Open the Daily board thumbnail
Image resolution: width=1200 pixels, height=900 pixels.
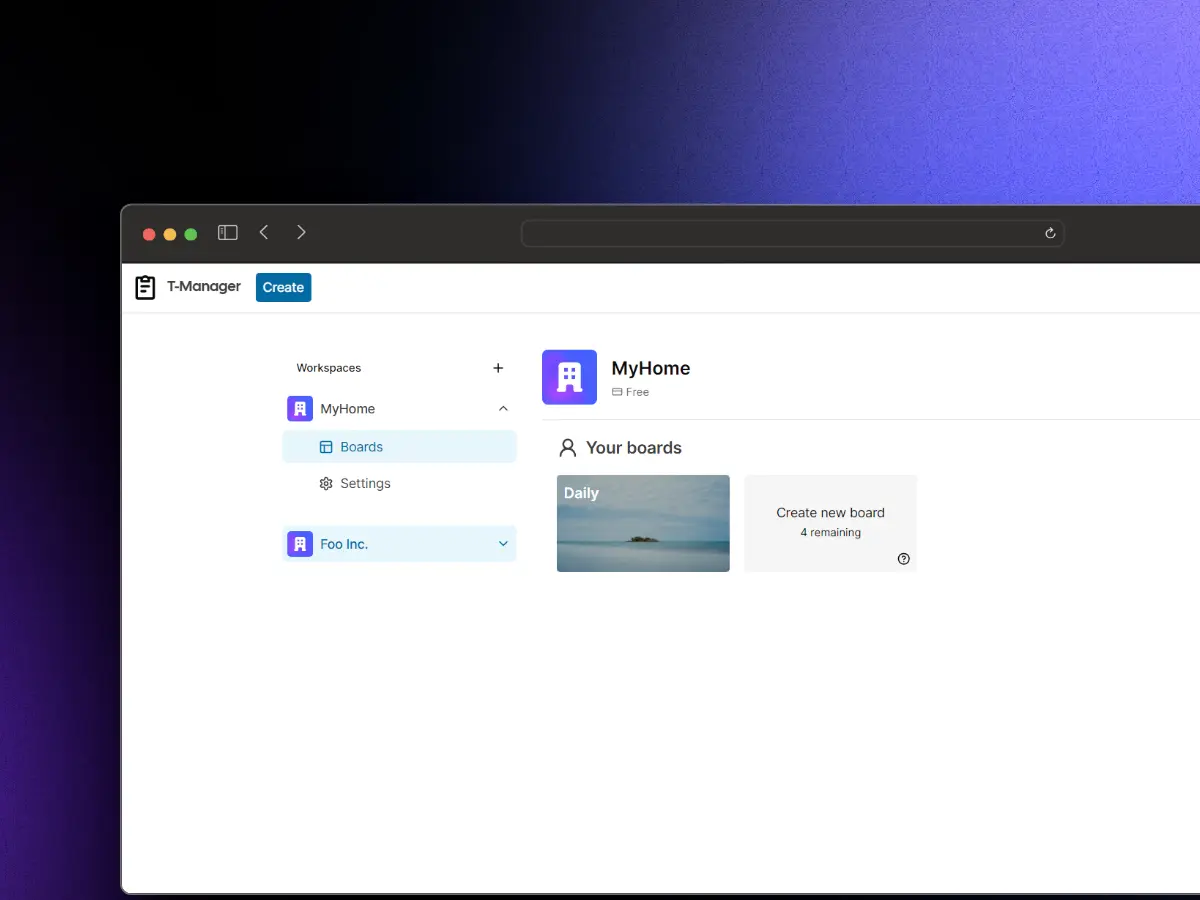pos(643,523)
